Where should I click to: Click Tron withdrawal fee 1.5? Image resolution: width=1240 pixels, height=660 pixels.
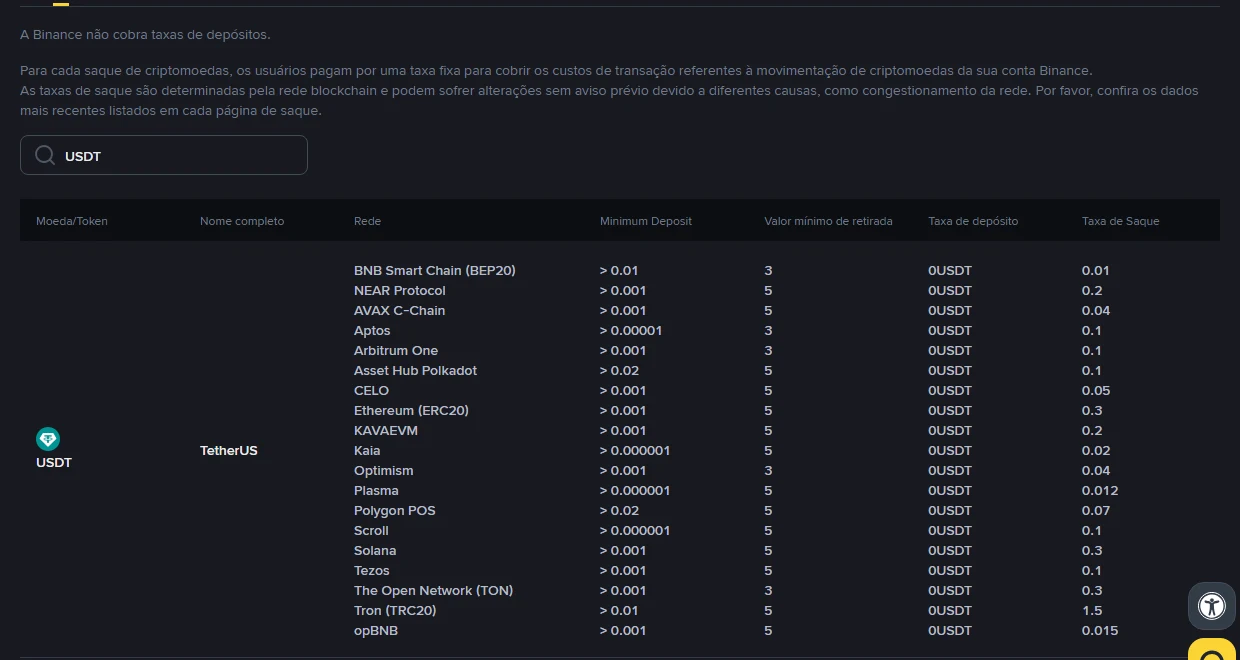(x=1092, y=610)
